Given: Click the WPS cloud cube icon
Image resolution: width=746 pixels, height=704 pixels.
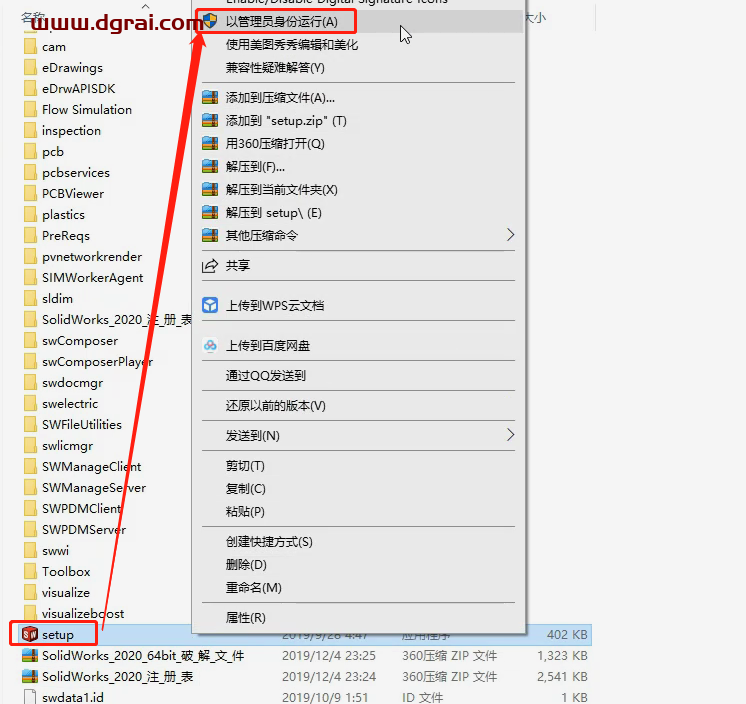Looking at the screenshot, I should coord(210,305).
